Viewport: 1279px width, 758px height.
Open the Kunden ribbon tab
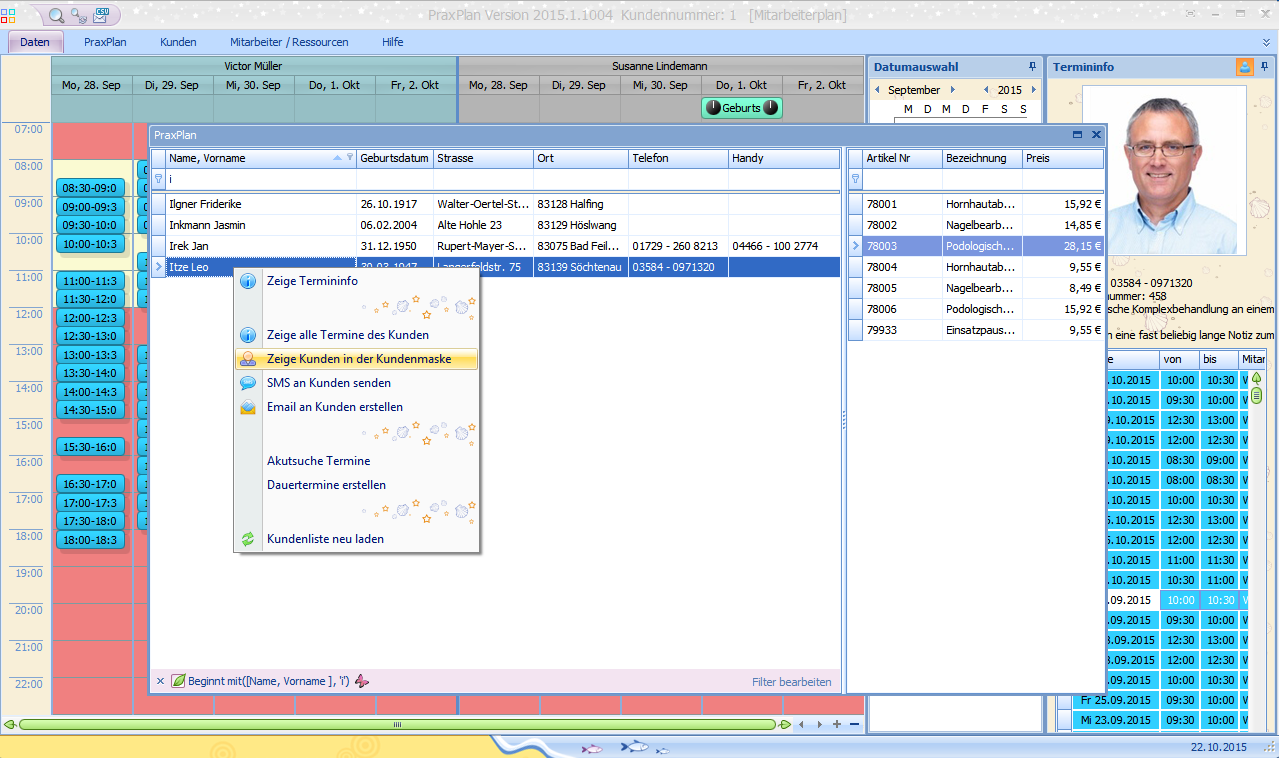[178, 42]
